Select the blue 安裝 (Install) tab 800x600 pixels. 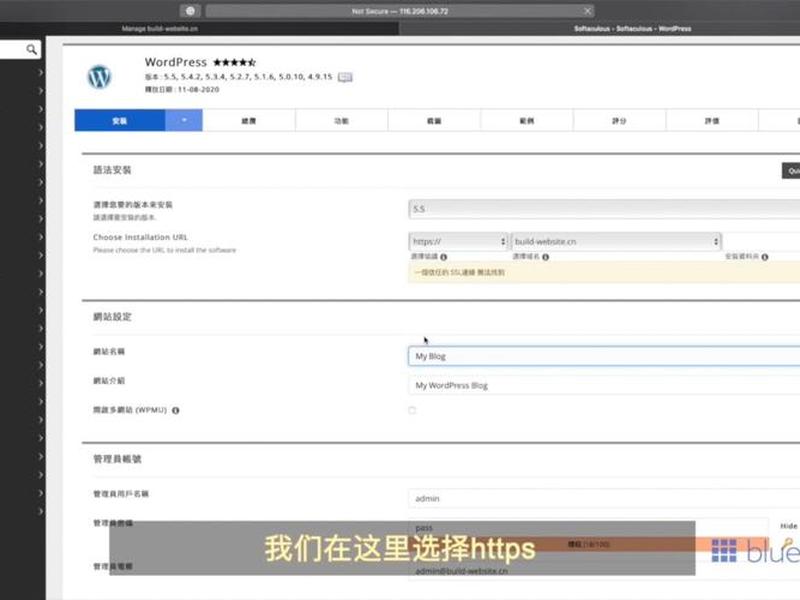point(119,120)
